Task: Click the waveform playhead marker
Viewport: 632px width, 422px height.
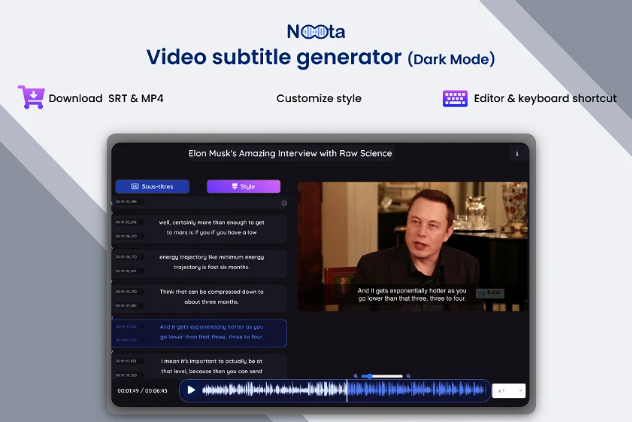Action: (x=347, y=390)
